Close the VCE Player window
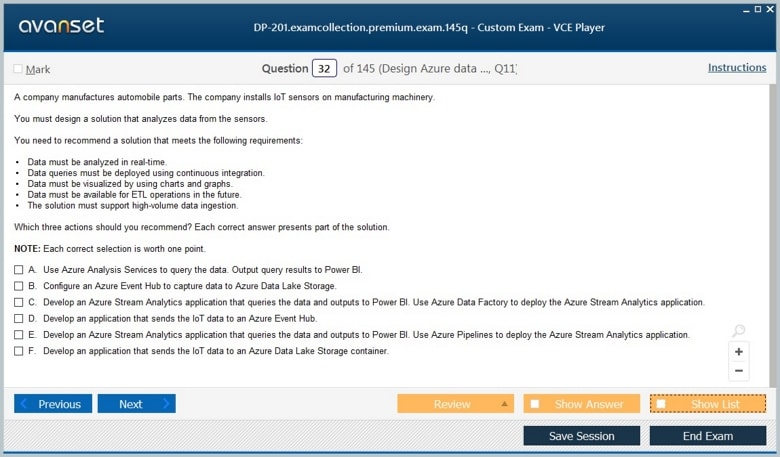Image resolution: width=780 pixels, height=457 pixels. pyautogui.click(x=770, y=9)
